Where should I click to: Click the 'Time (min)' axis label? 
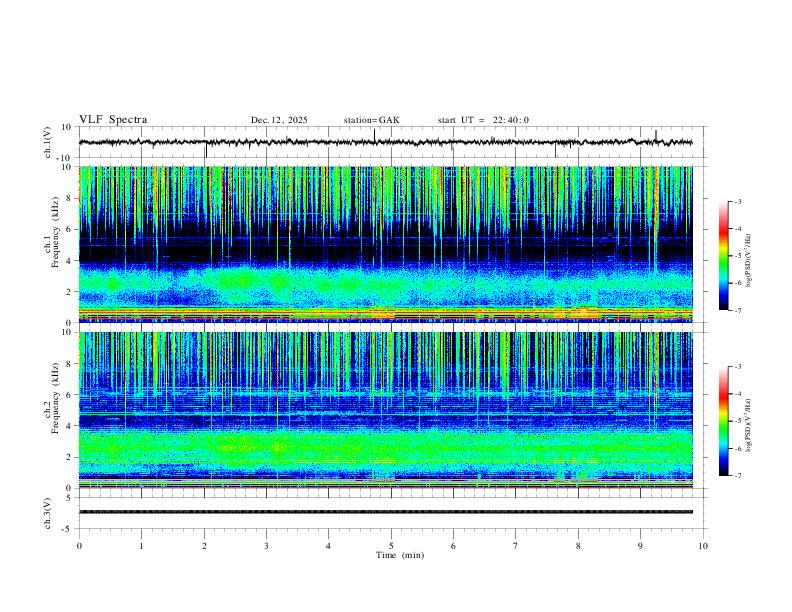coord(400,555)
